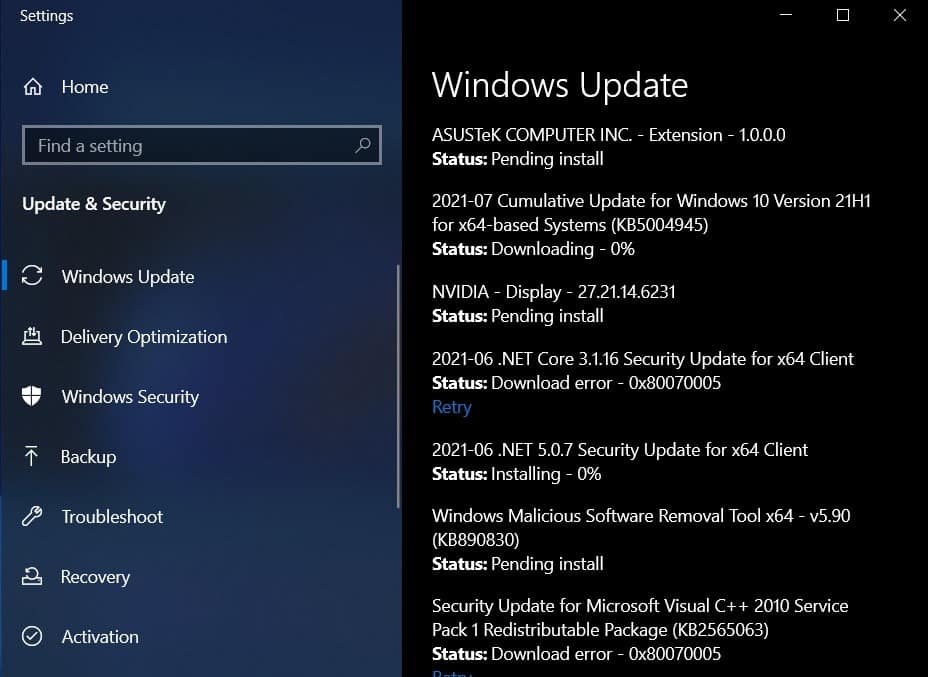The image size is (928, 677).
Task: Click the Recovery icon in sidebar
Action: (33, 577)
